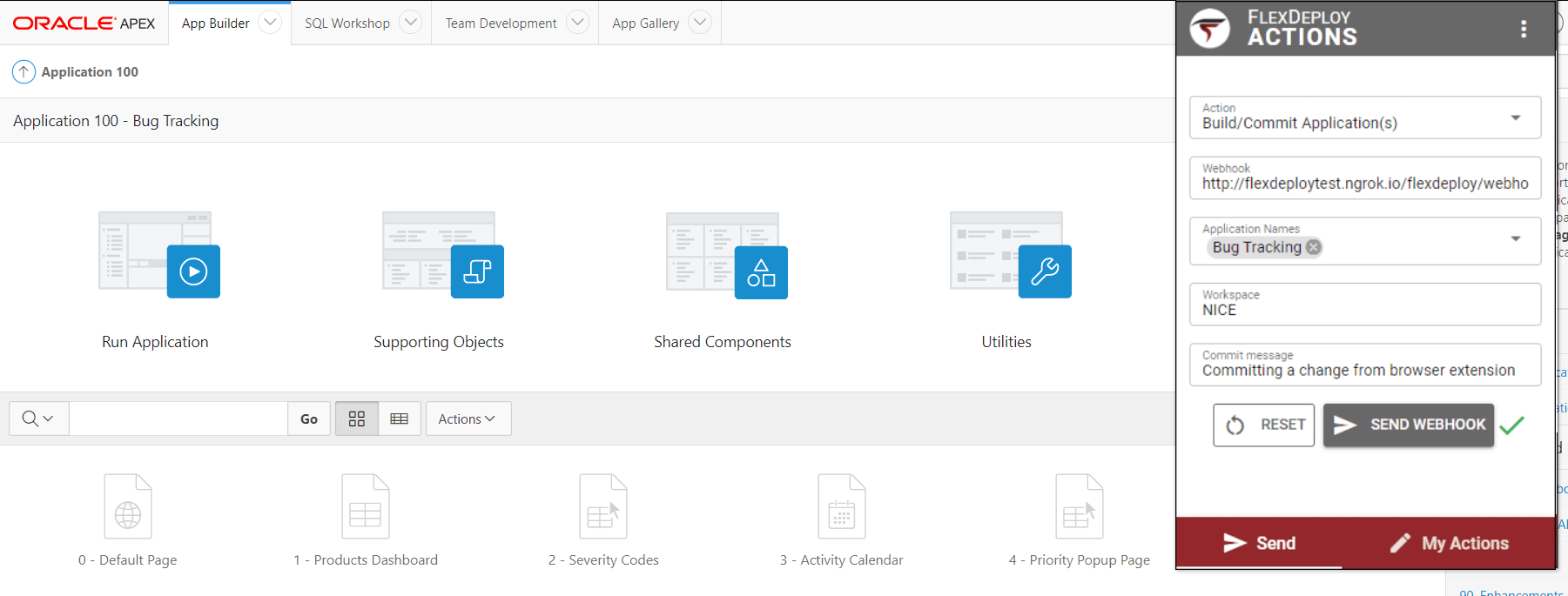The height and width of the screenshot is (596, 1568).
Task: Open the 2 - Severity Codes page icon
Action: [x=603, y=506]
